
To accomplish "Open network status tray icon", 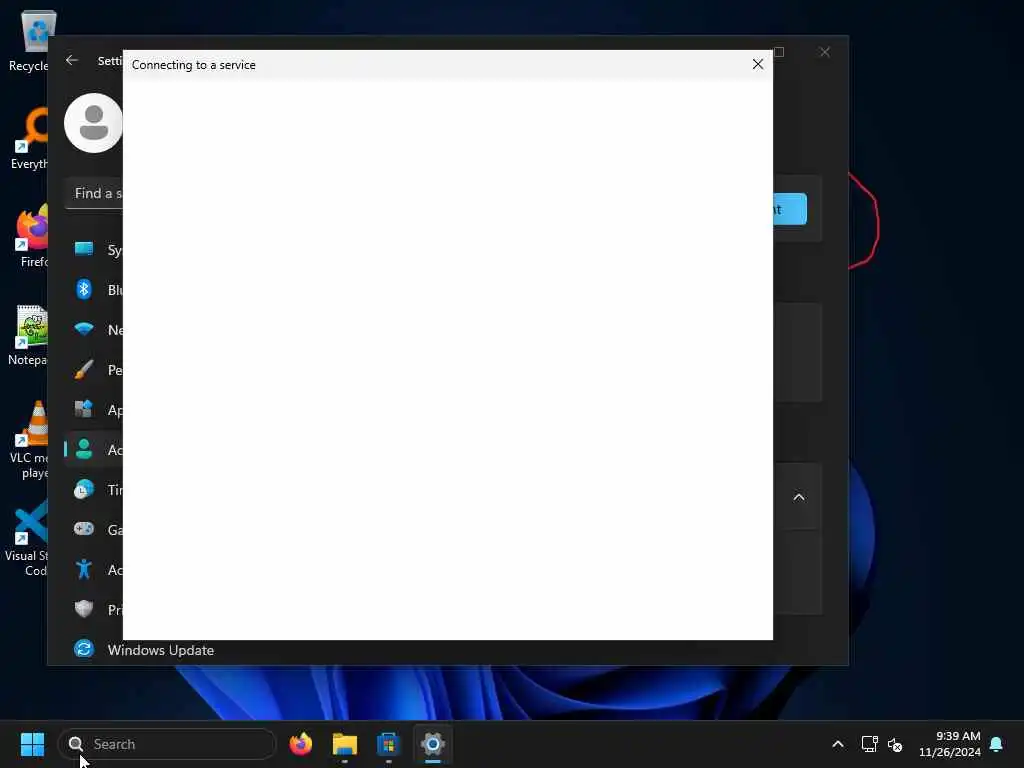I will (x=869, y=744).
